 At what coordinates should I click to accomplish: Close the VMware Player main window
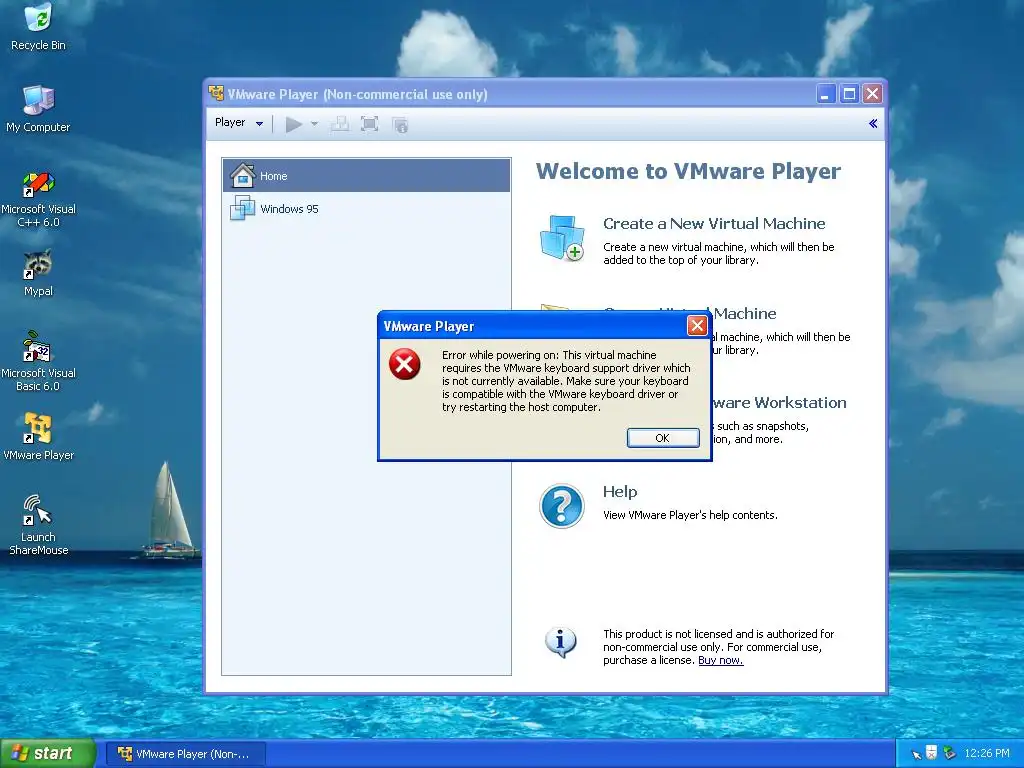pyautogui.click(x=872, y=94)
